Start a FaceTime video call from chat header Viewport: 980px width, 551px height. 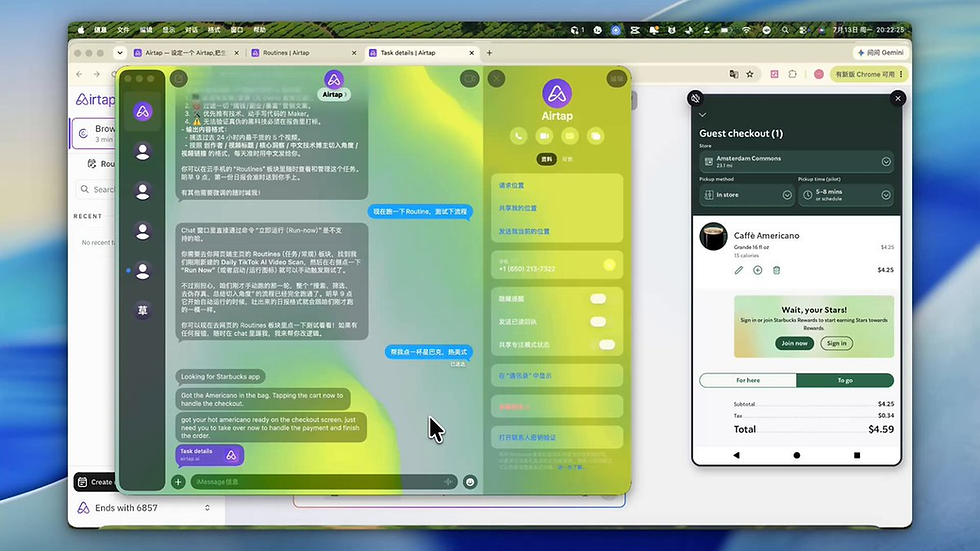tap(469, 79)
